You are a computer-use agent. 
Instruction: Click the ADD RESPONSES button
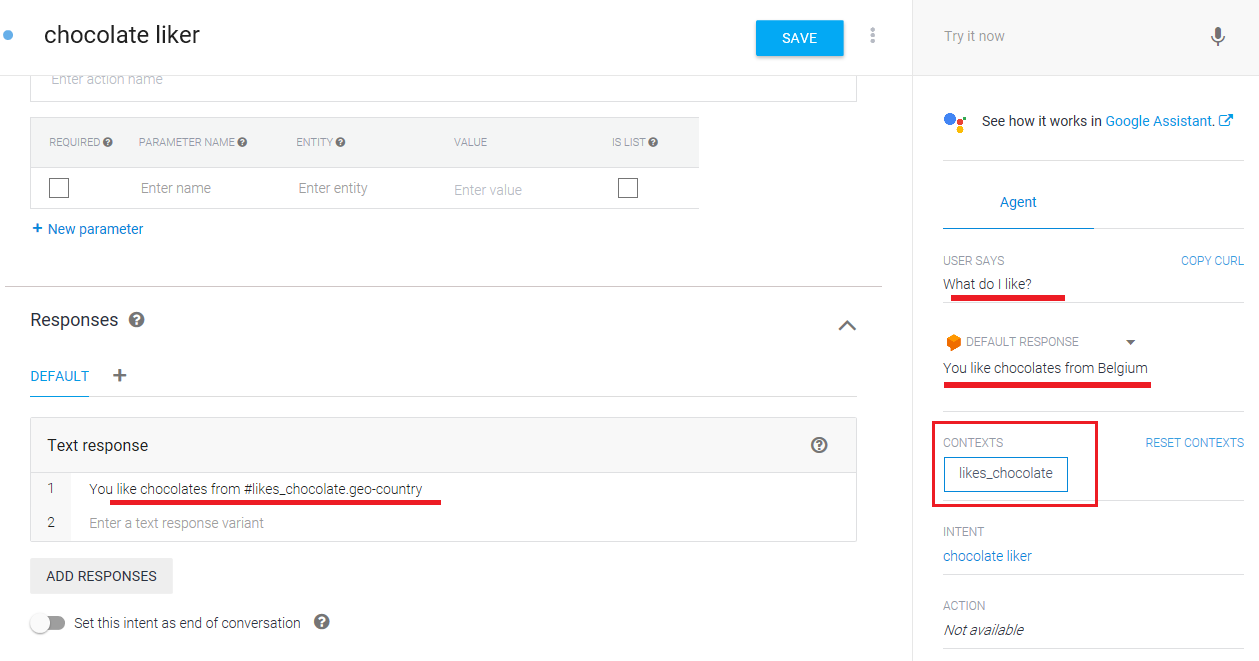click(x=101, y=576)
